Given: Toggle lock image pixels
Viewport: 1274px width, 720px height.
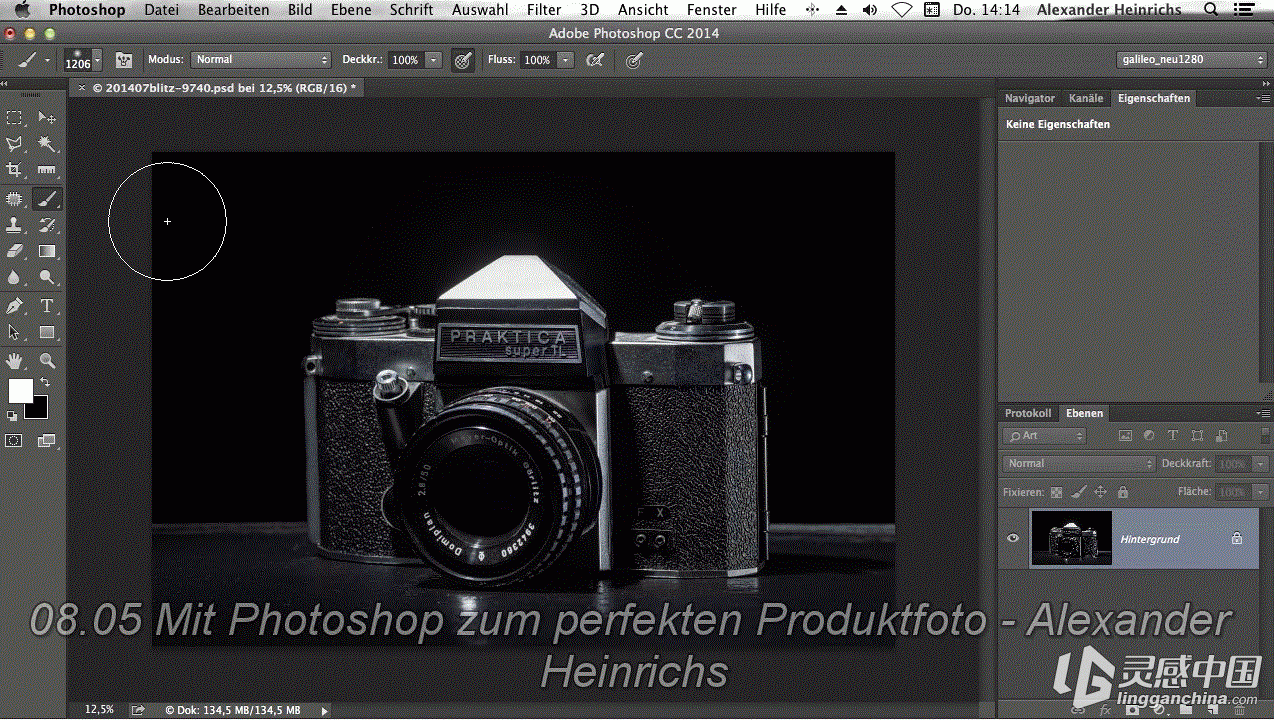Looking at the screenshot, I should pos(1078,492).
